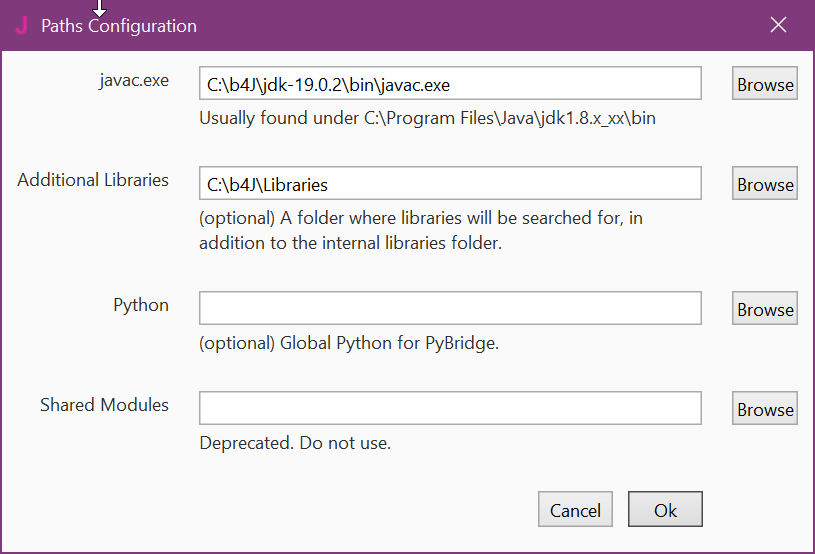This screenshot has height=554, width=815.
Task: Close the Paths Configuration dialog
Action: coord(778,24)
